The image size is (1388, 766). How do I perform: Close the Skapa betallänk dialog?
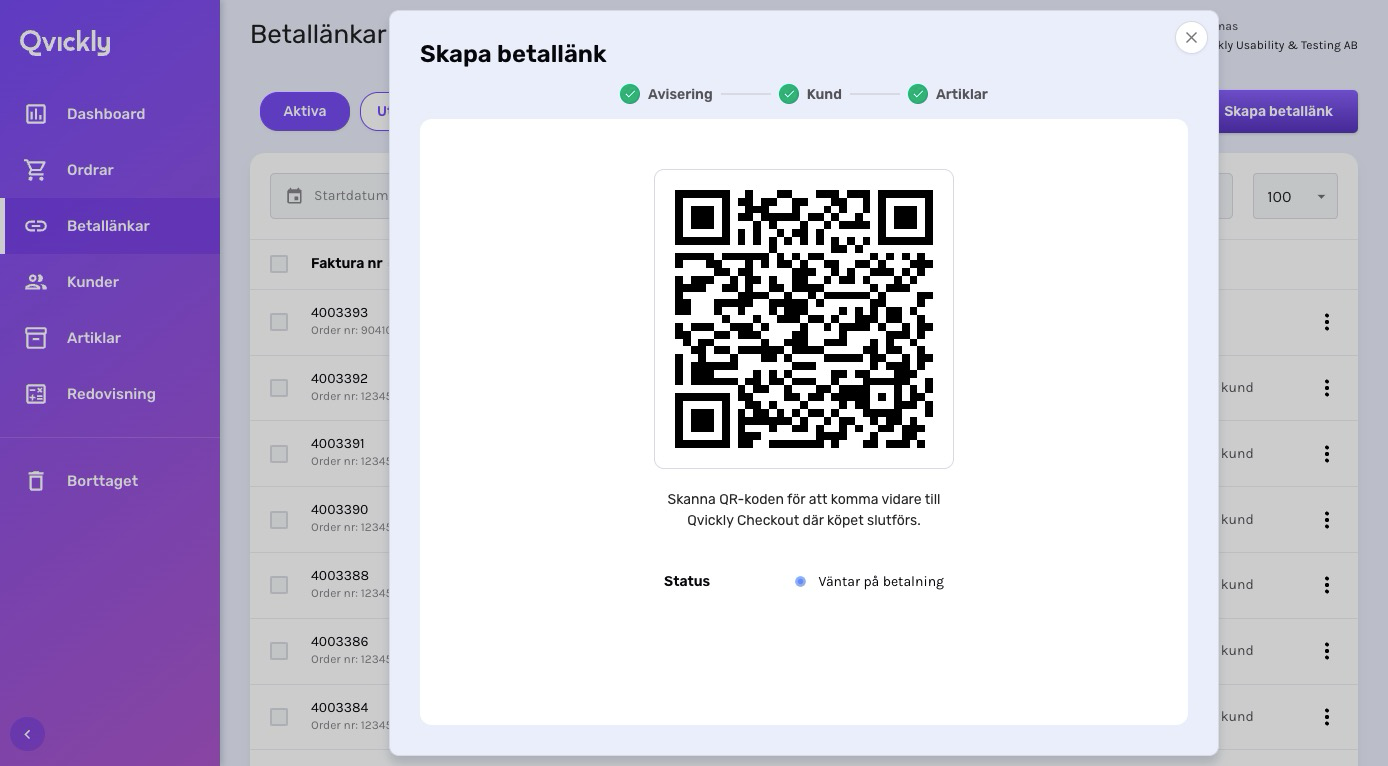point(1191,38)
